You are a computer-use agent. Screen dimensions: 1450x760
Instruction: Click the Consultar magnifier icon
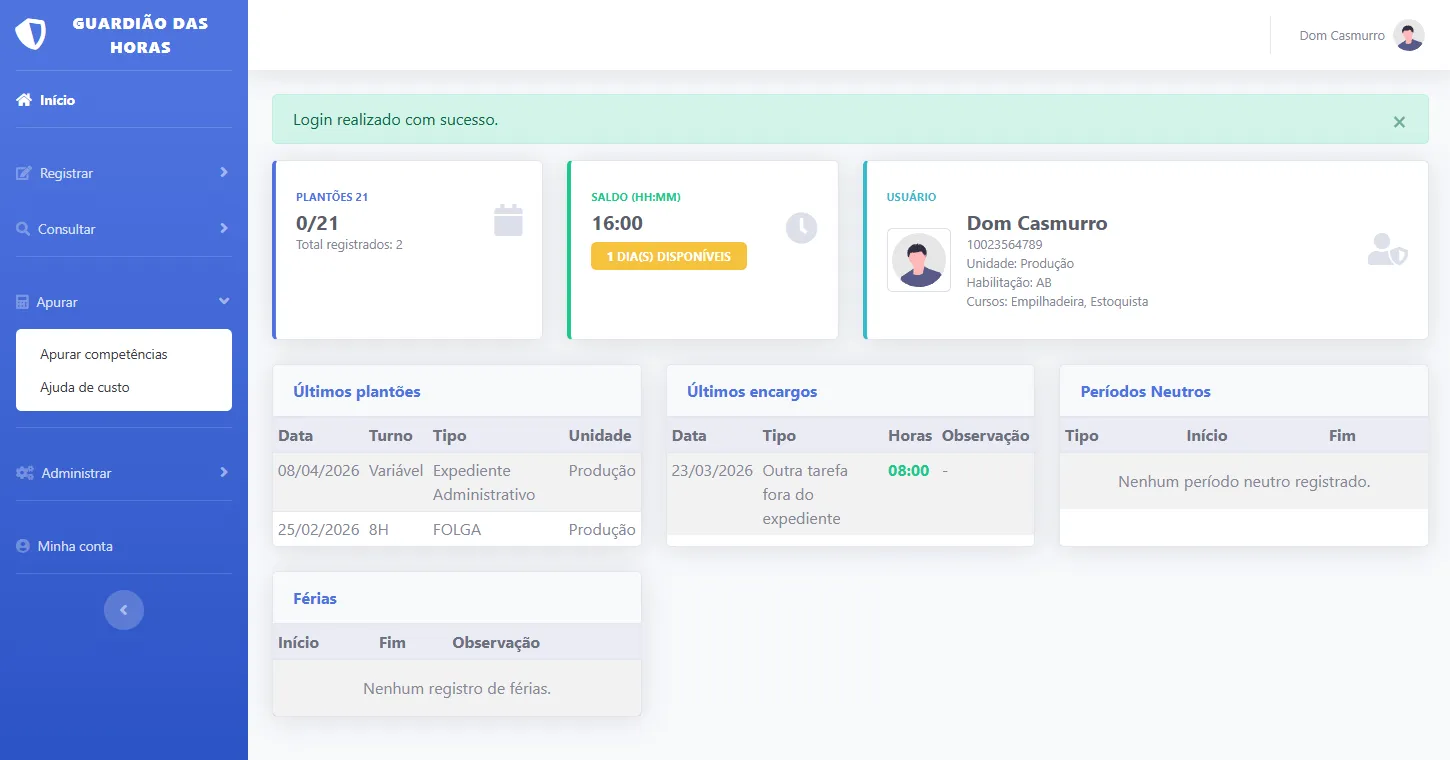23,229
